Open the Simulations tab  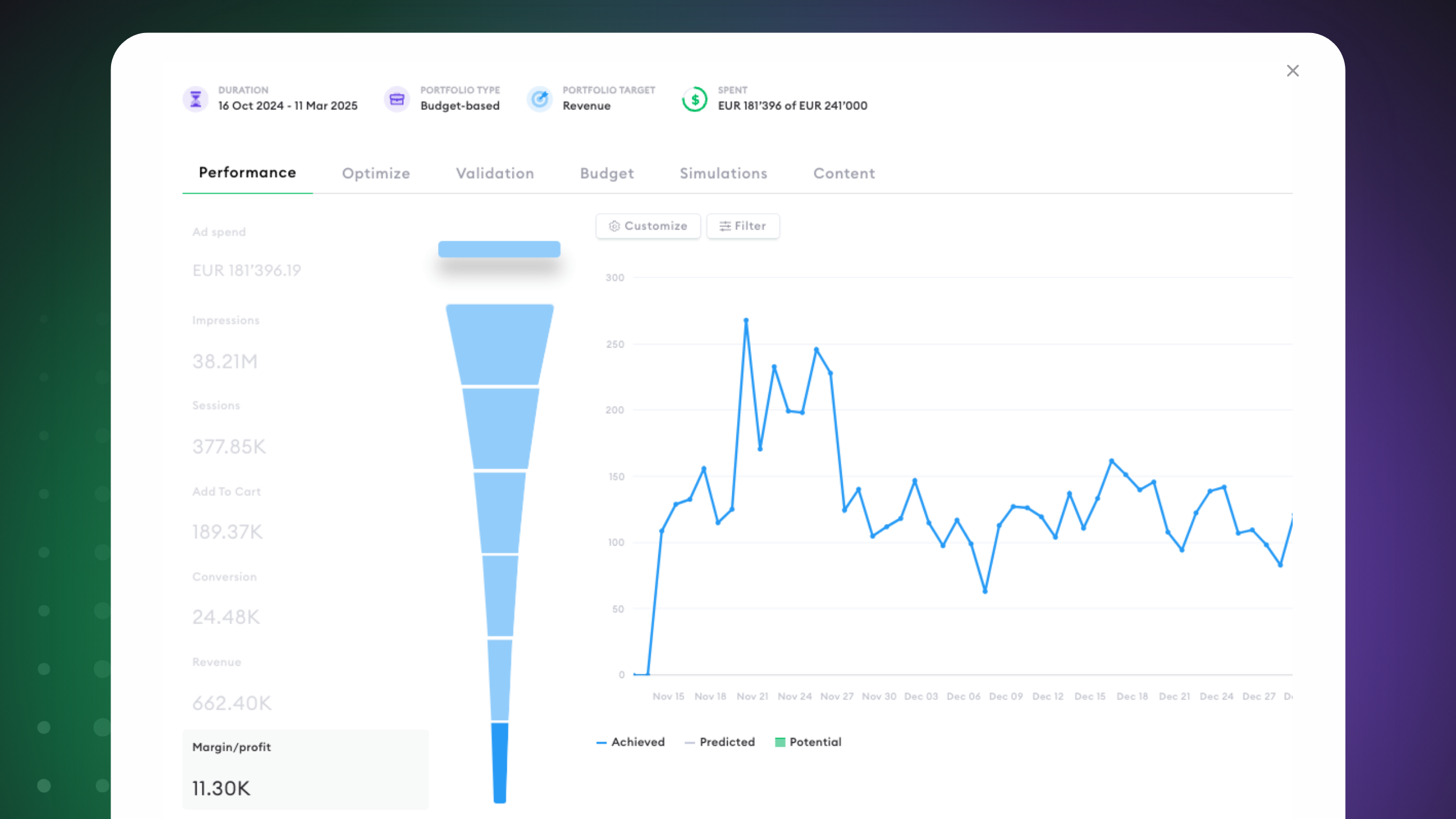point(723,174)
